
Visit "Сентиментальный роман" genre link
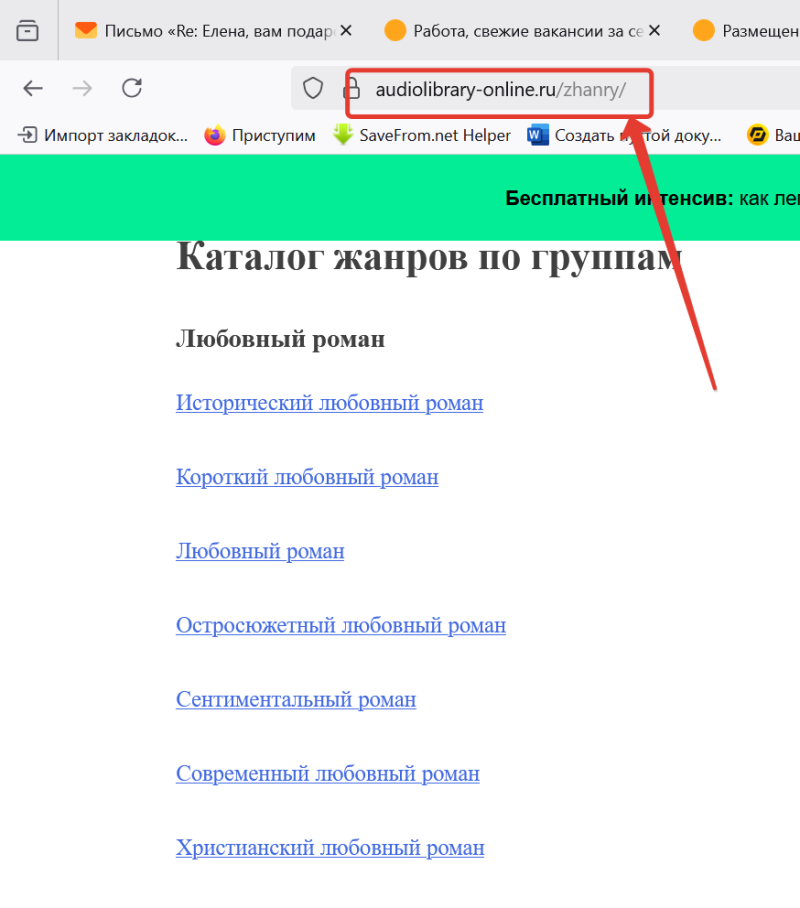[x=295, y=700]
